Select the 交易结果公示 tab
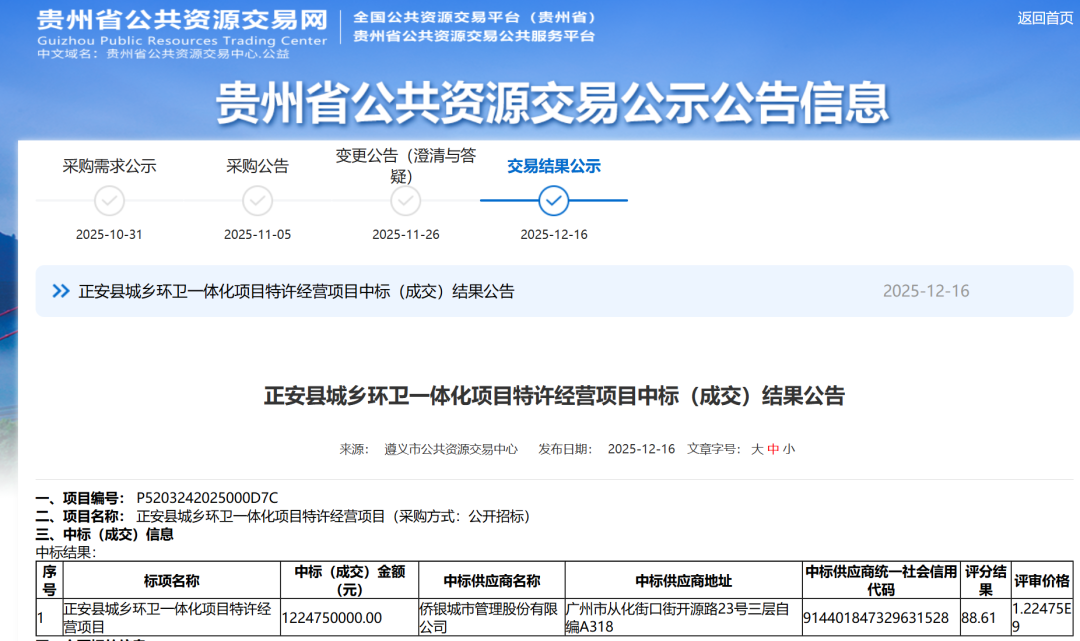Viewport: 1080px width, 641px height. point(554,166)
